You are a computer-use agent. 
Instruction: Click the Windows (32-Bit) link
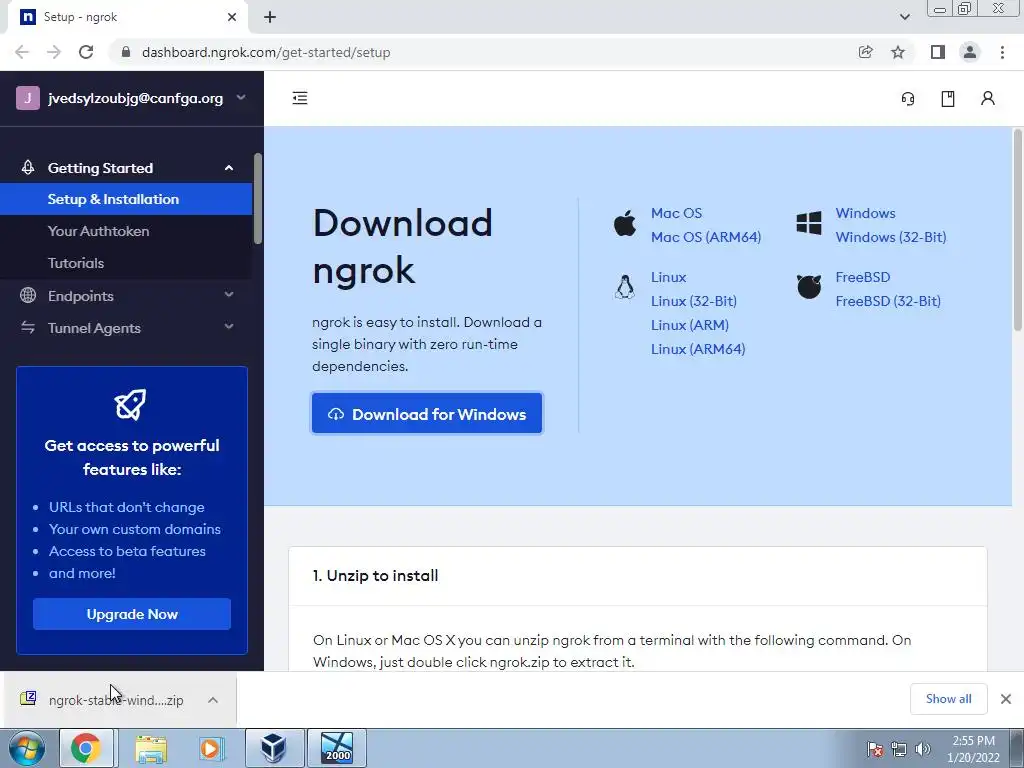tap(891, 237)
